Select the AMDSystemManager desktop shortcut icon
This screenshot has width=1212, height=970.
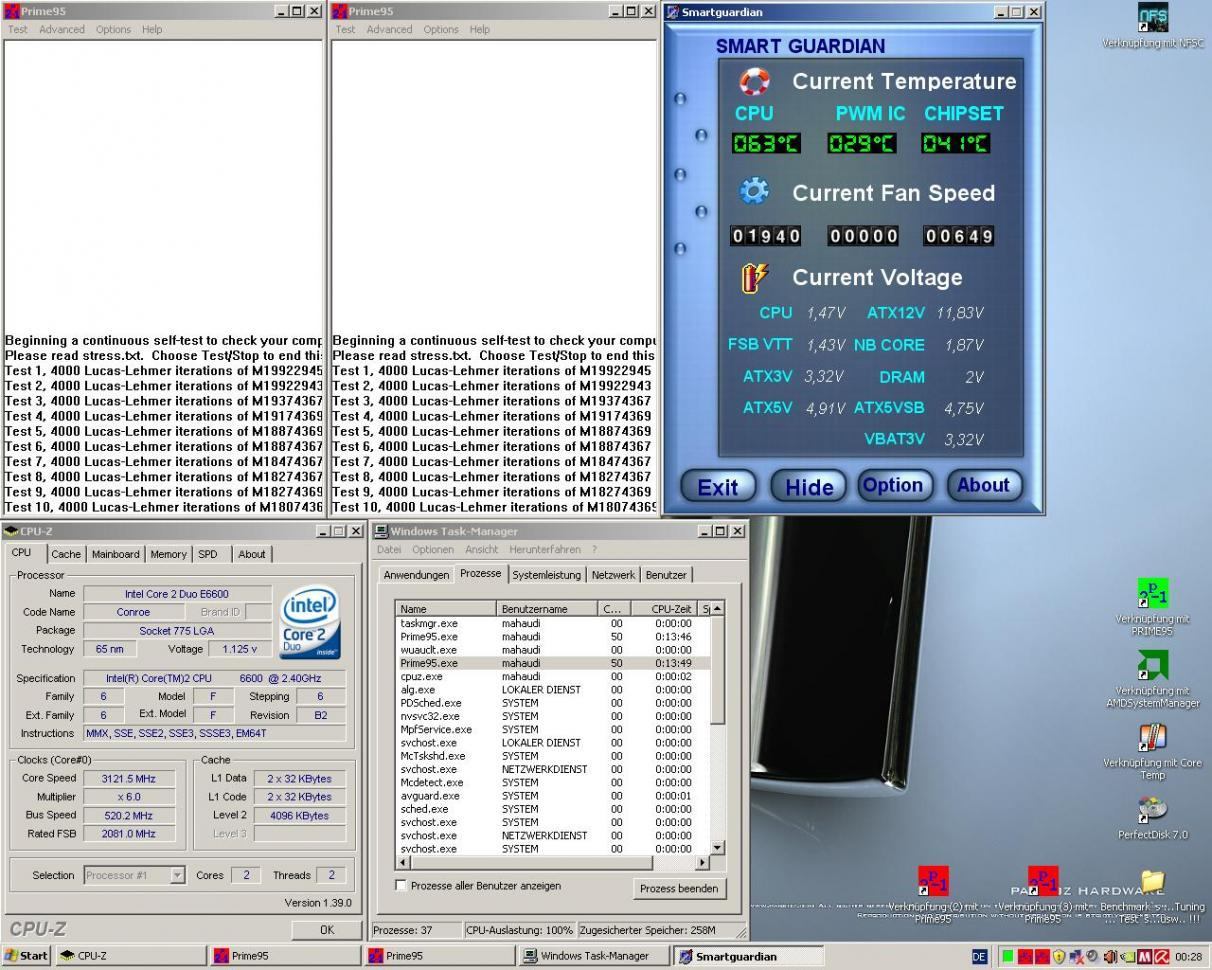point(1153,666)
